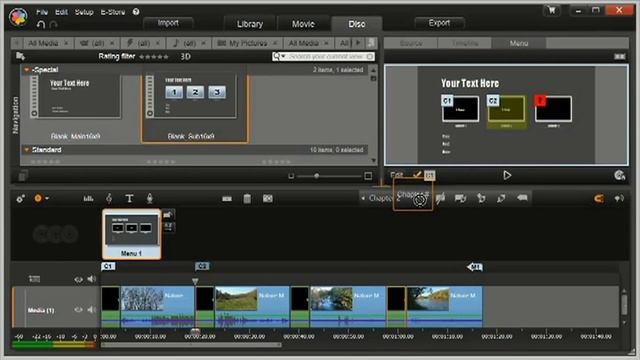Select the Menu 1 thumbnail
The height and width of the screenshot is (360, 640).
[131, 234]
